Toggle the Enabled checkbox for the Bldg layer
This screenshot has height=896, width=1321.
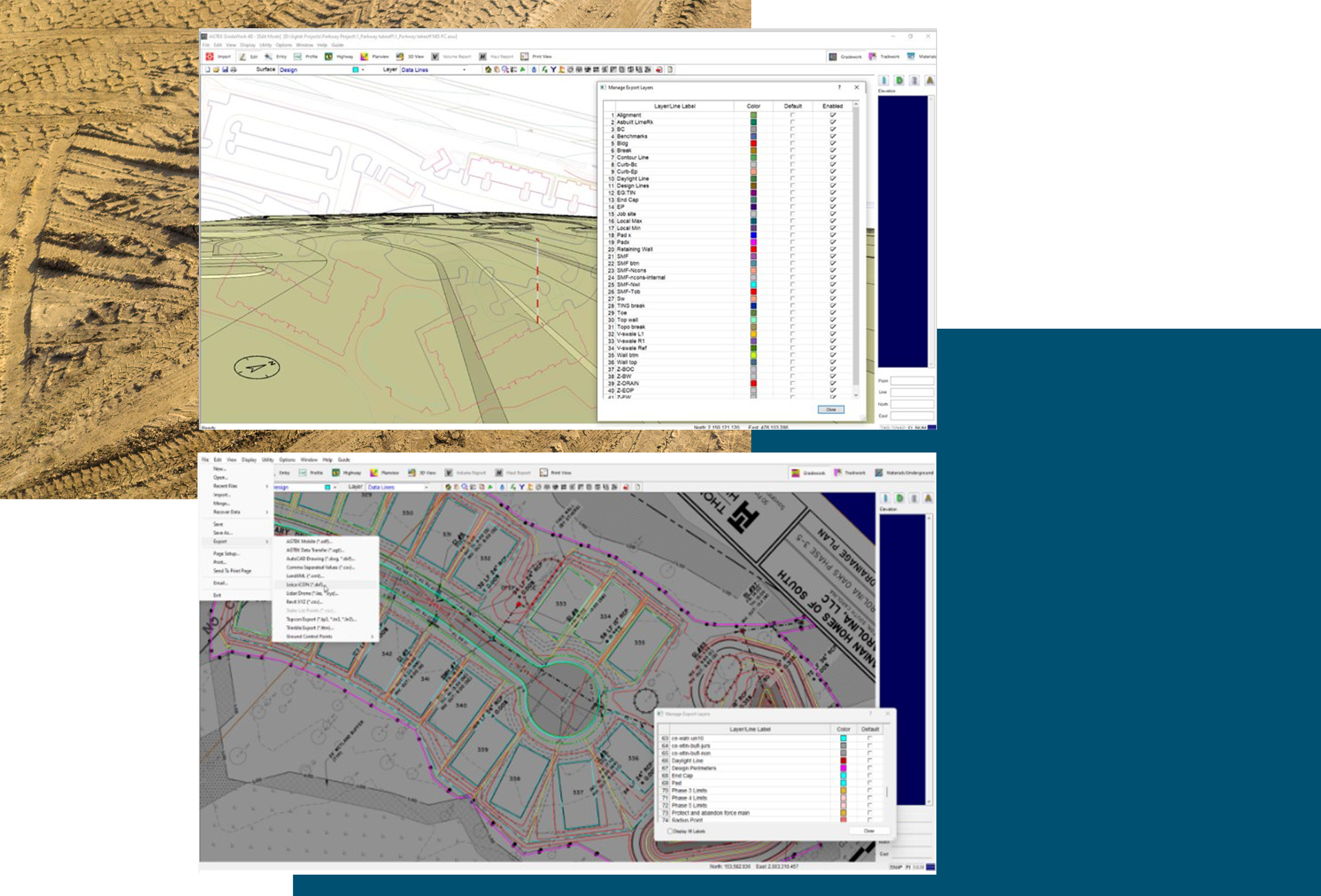(833, 143)
